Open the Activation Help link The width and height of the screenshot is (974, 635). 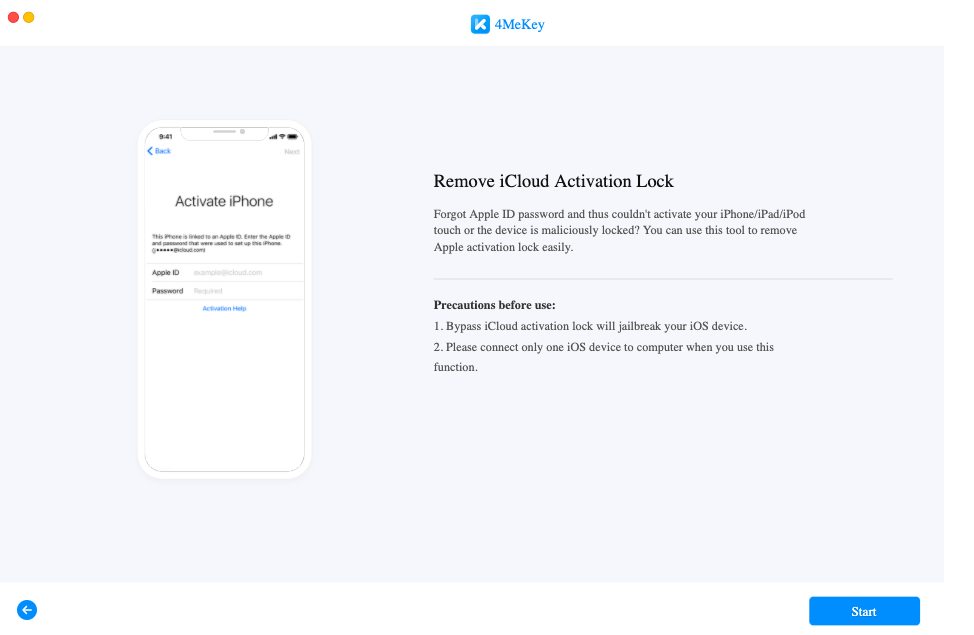point(224,309)
